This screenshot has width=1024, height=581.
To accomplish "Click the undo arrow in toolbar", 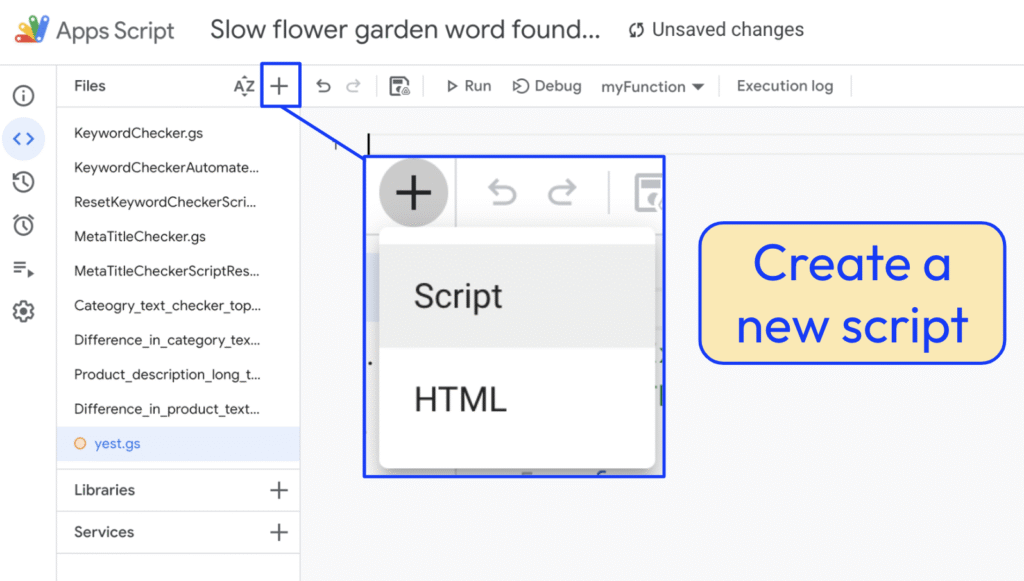I will pyautogui.click(x=323, y=86).
